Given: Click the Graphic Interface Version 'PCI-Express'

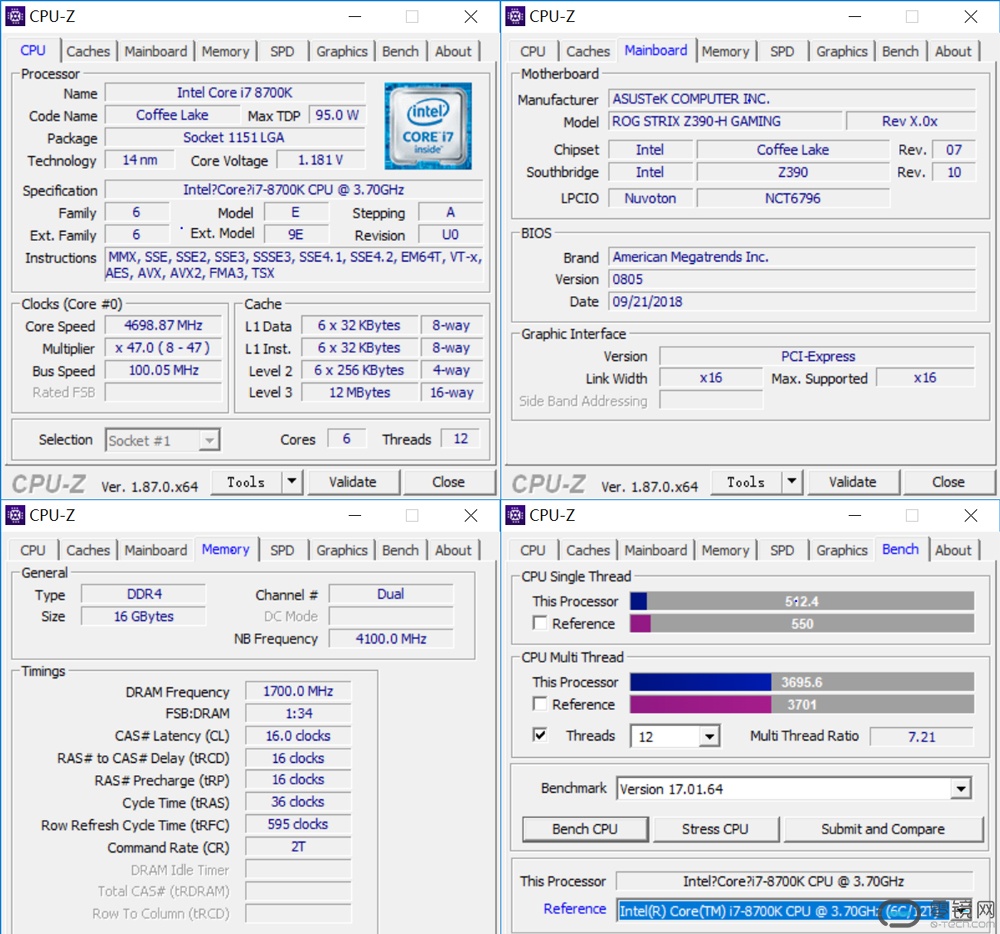Looking at the screenshot, I should [818, 356].
